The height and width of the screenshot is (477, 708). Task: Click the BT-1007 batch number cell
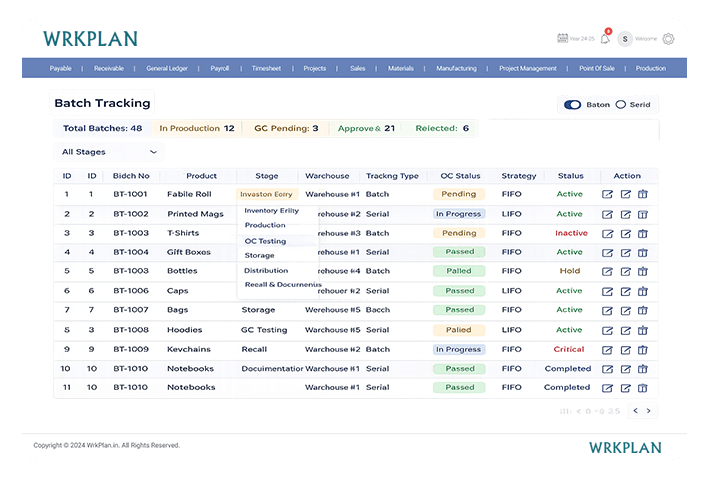pos(131,310)
